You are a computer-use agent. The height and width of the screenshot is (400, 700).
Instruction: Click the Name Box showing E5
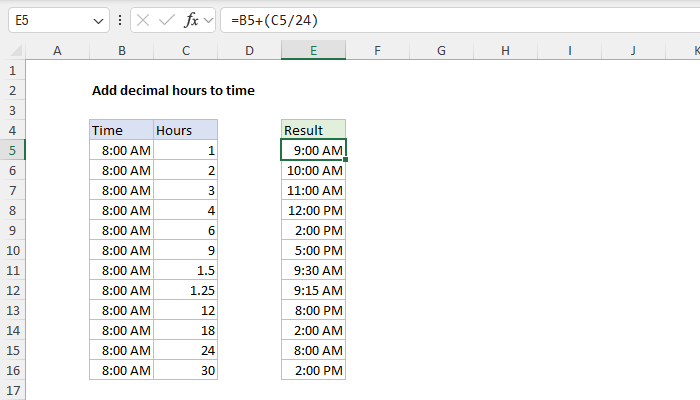[x=59, y=20]
